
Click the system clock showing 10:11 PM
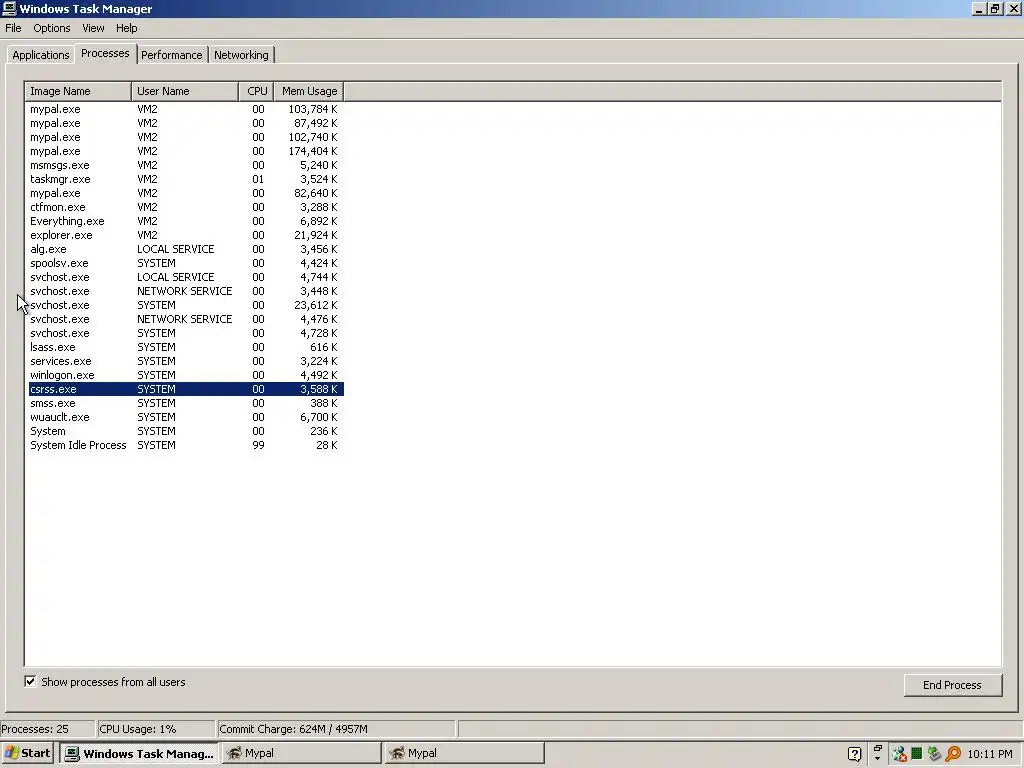[989, 754]
